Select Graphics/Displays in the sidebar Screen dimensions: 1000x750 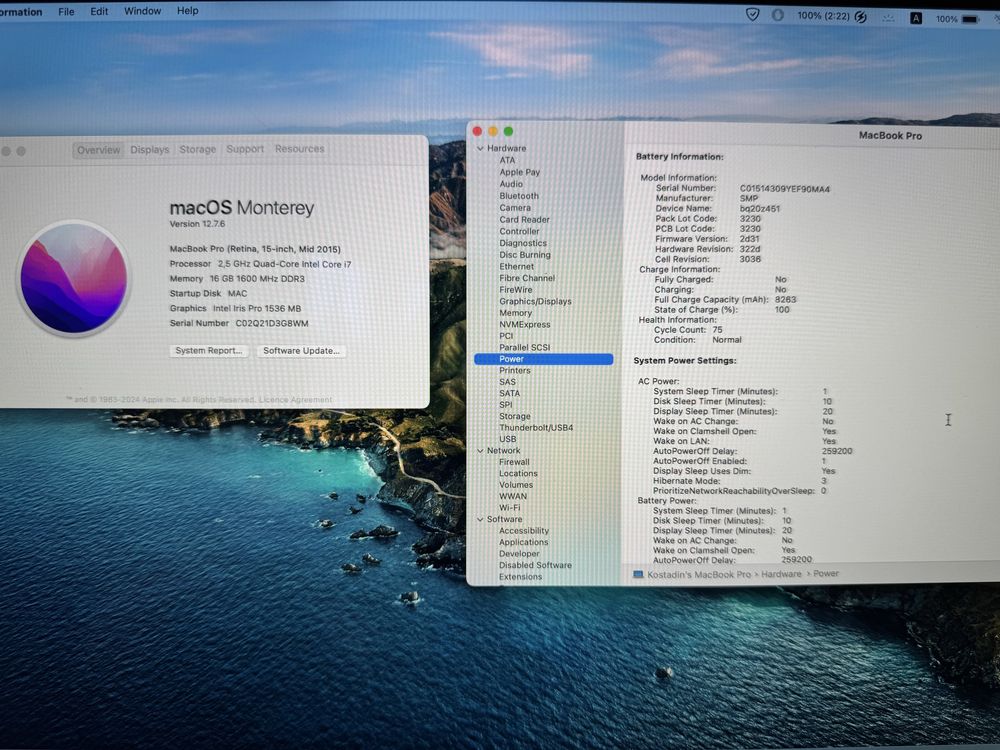point(535,301)
